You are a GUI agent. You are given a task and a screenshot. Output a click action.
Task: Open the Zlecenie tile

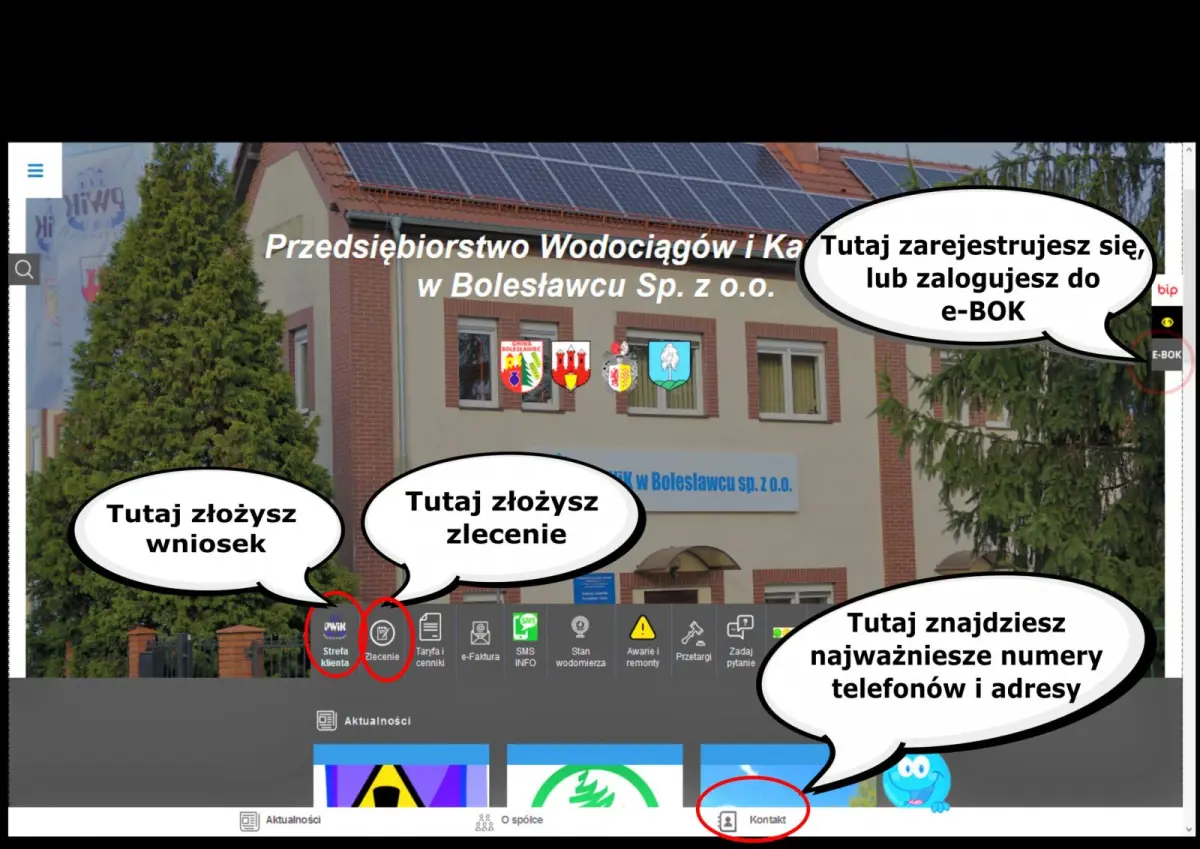[382, 641]
